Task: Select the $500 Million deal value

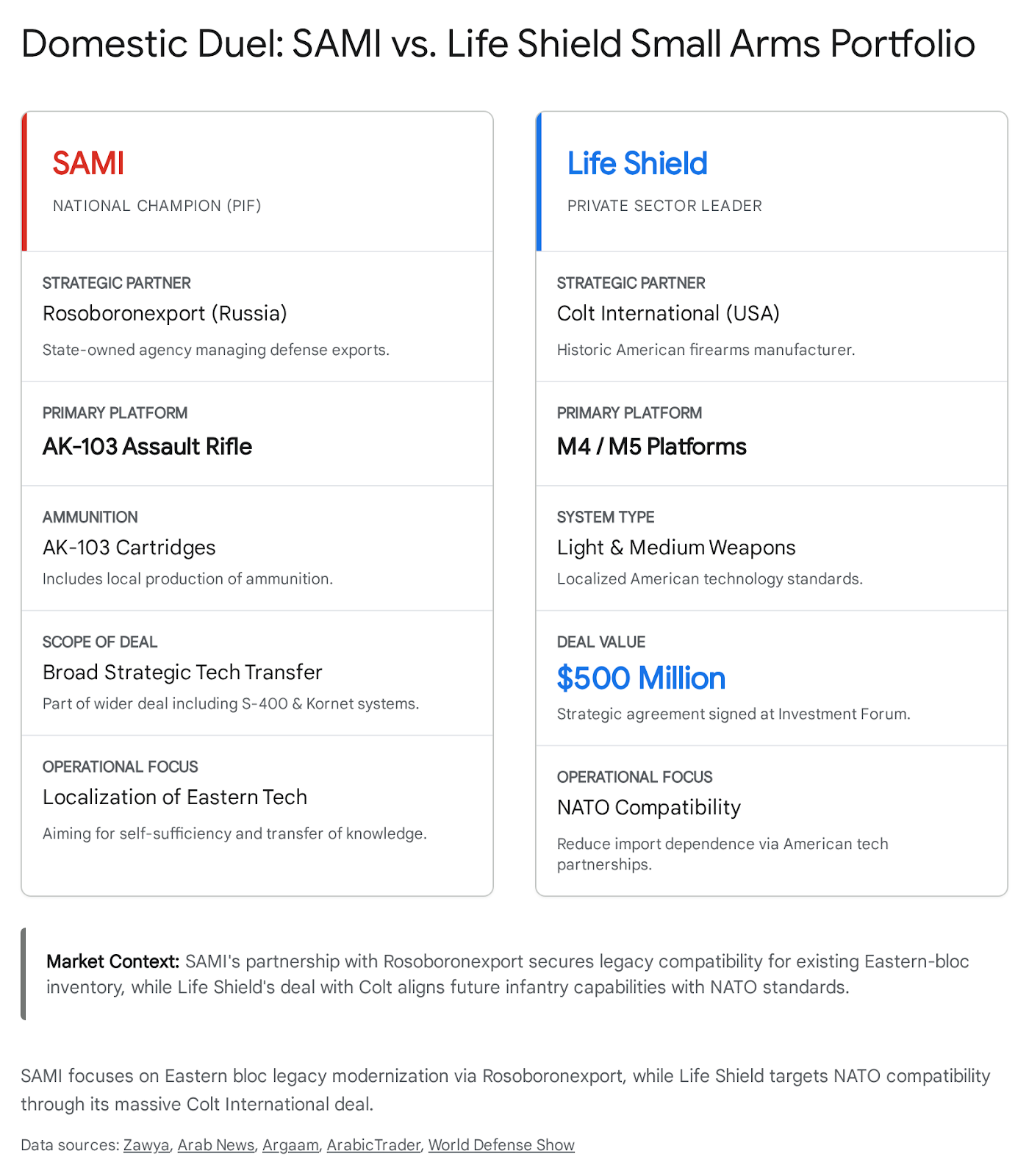Action: coord(641,678)
